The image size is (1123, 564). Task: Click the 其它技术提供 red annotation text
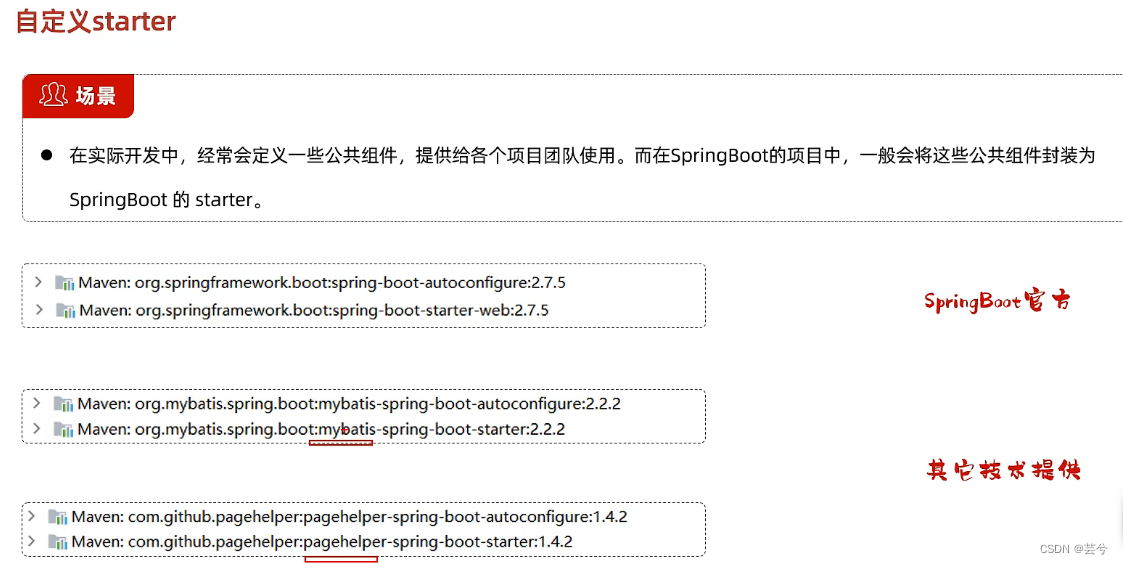tap(1003, 470)
